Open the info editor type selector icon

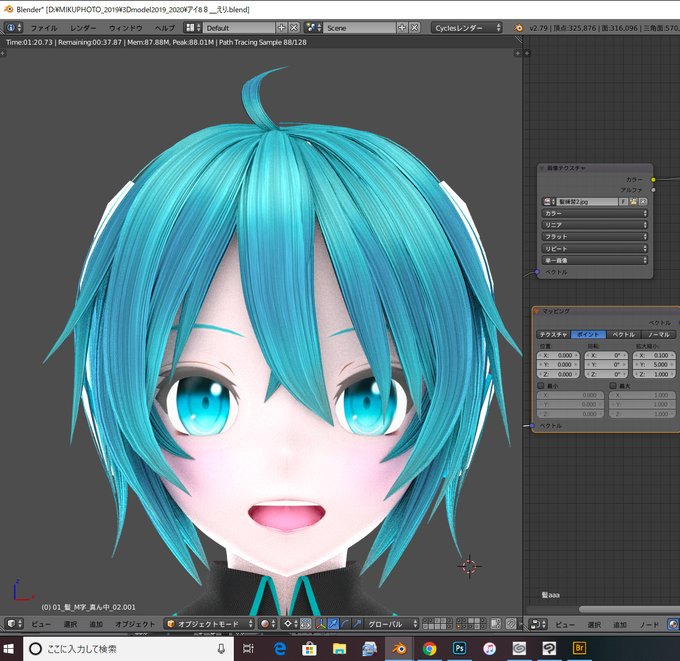pos(13,28)
